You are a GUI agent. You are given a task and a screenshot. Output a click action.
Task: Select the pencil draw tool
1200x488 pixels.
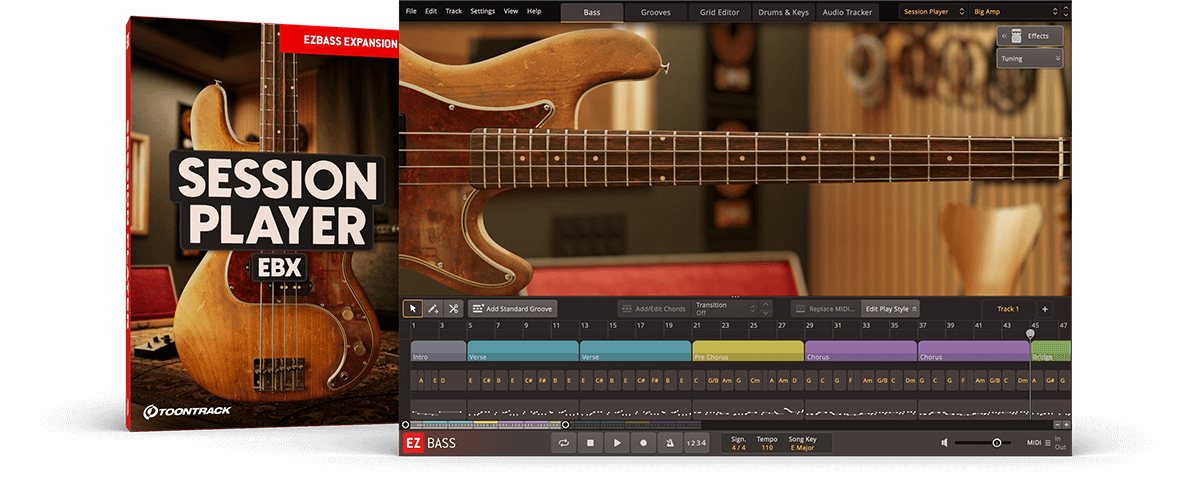[433, 309]
